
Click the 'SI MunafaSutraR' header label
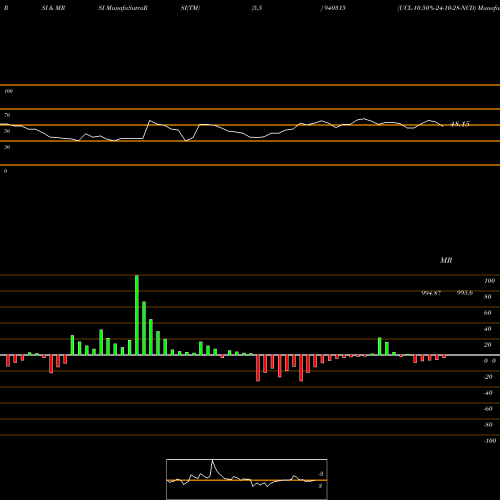[x=123, y=8]
